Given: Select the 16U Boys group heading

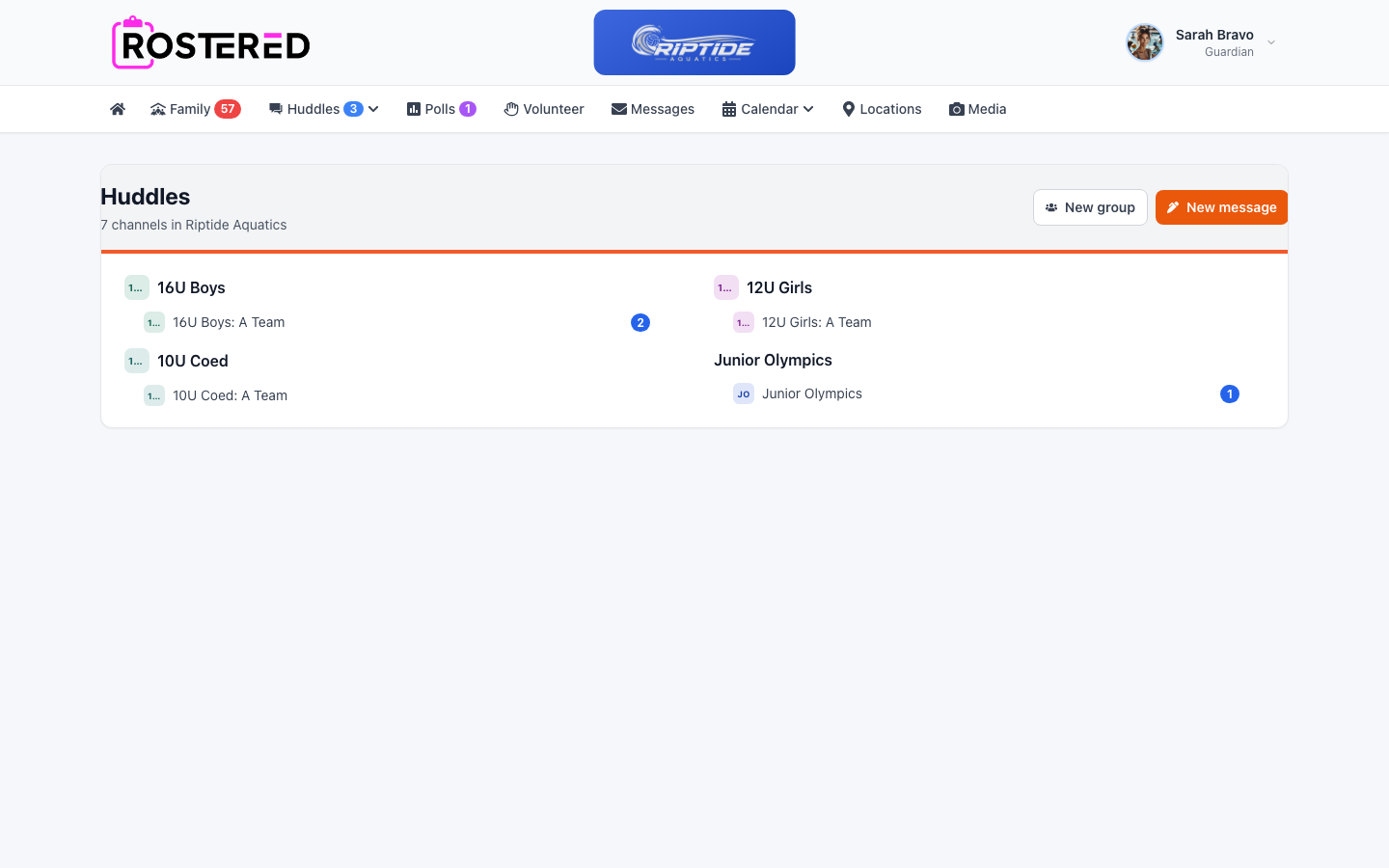Looking at the screenshot, I should 191,287.
